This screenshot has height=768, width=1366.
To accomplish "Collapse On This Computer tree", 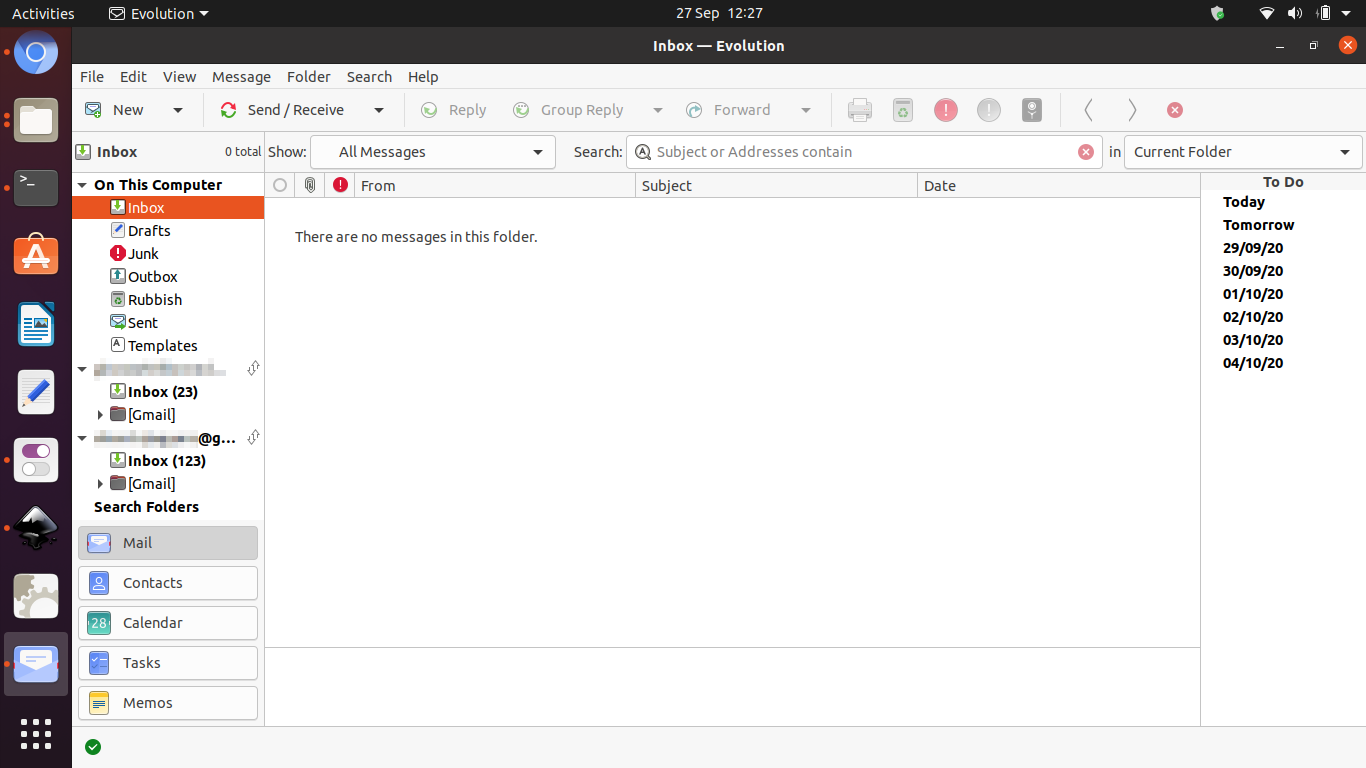I will pos(83,185).
